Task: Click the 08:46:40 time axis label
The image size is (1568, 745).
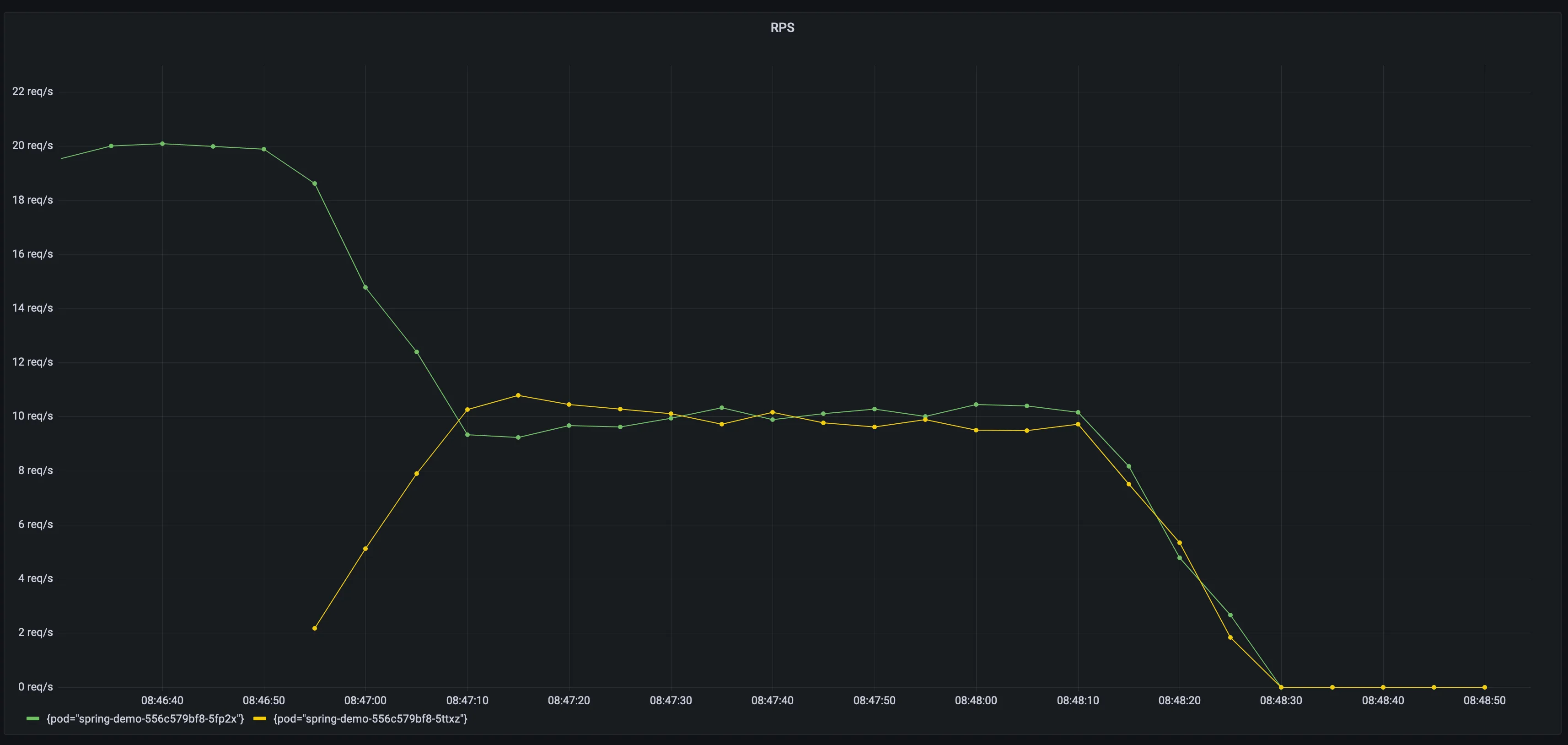Action: click(x=162, y=701)
